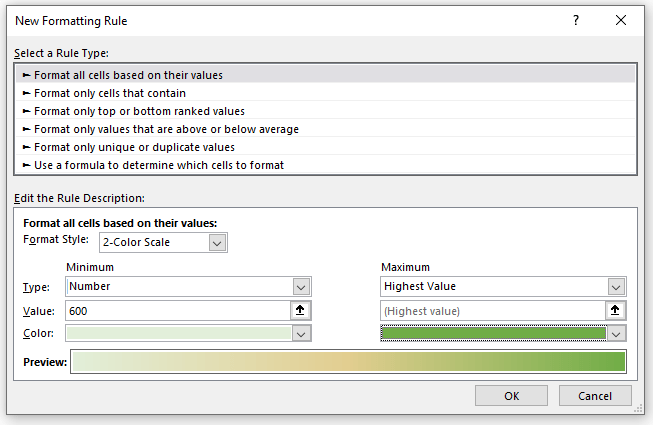
Task: Pick 'Format only values above or below average'
Action: (x=166, y=129)
